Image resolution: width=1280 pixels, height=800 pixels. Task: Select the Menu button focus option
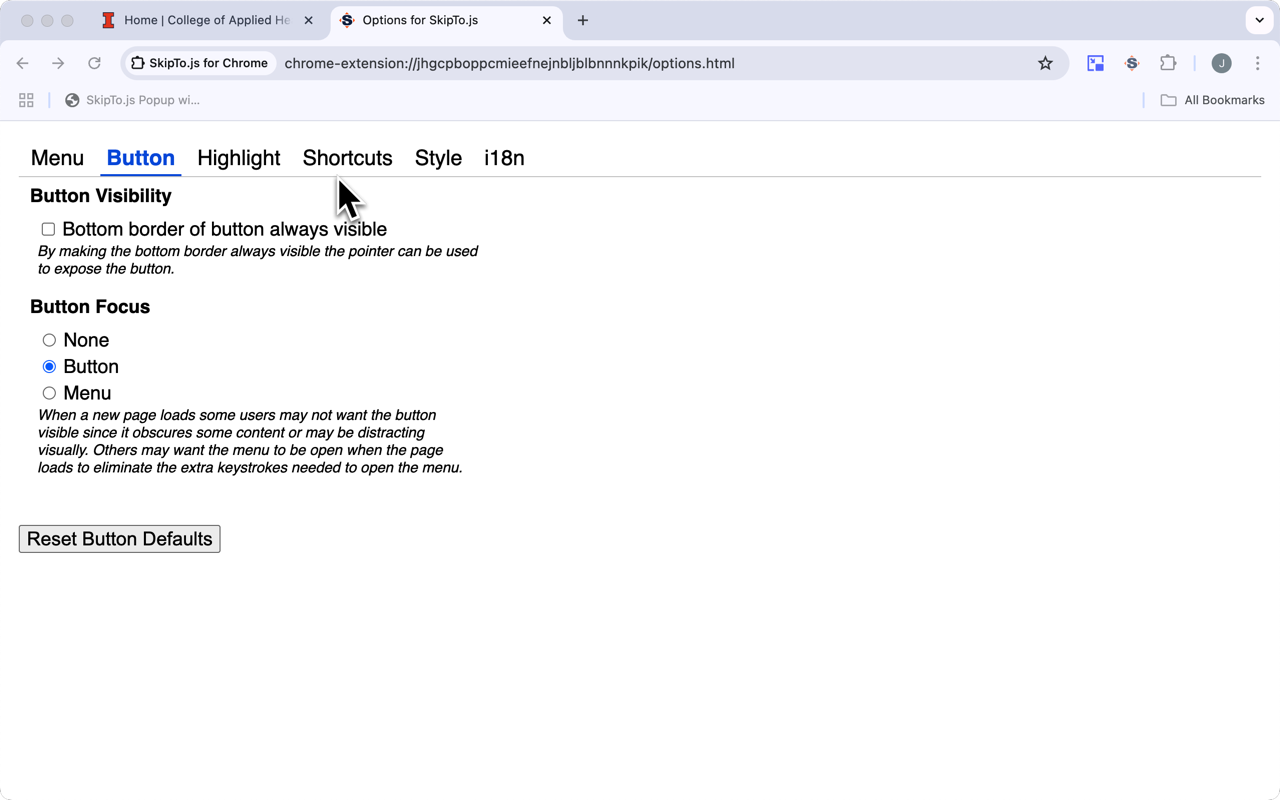coord(49,393)
